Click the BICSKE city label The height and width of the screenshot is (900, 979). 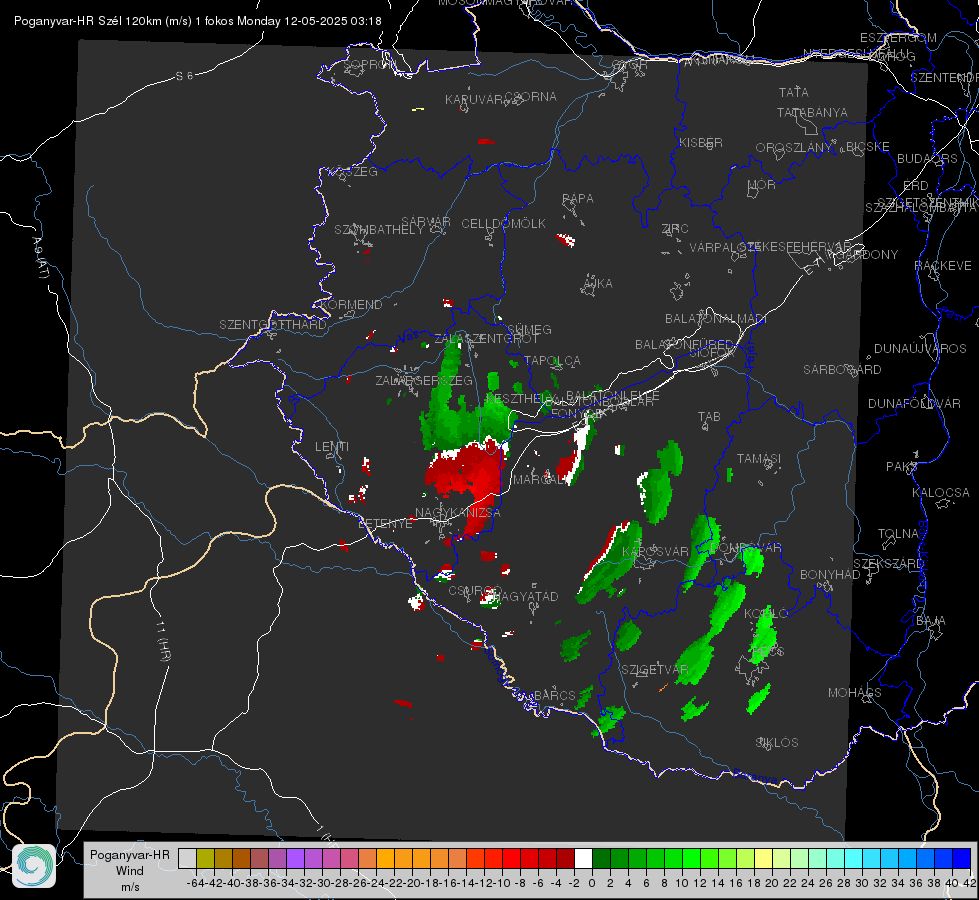pyautogui.click(x=868, y=147)
